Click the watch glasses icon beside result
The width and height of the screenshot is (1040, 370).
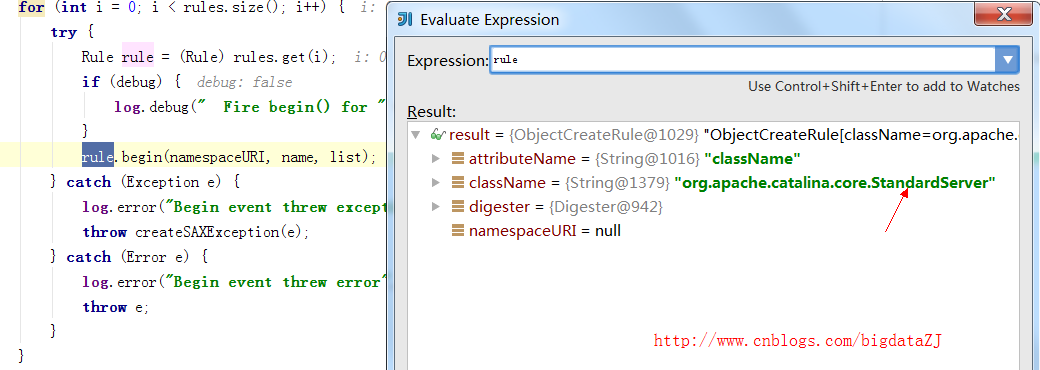pos(438,135)
